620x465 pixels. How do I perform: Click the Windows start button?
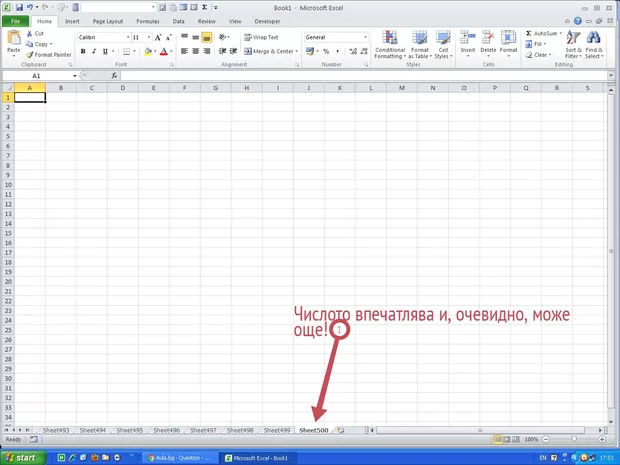pos(20,457)
